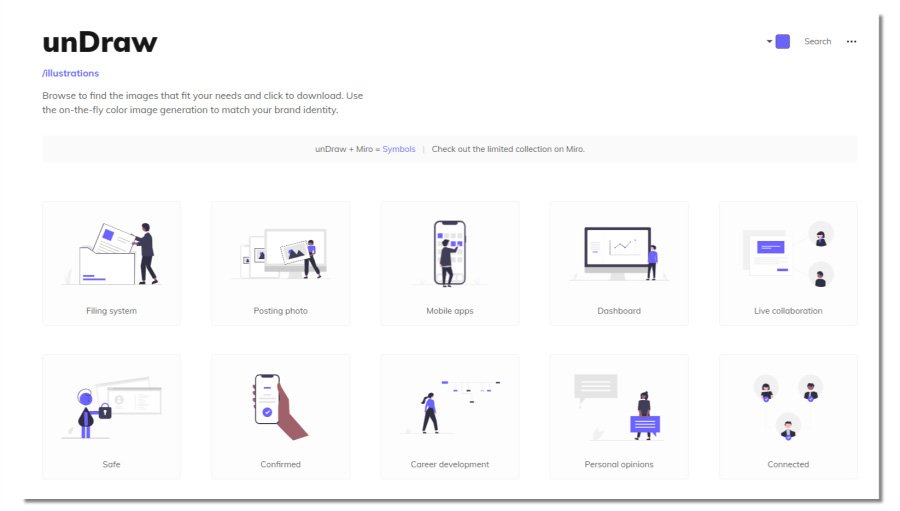Click the 'unDraw + Miro =' banner text
The width and height of the screenshot is (900, 511).
347,149
